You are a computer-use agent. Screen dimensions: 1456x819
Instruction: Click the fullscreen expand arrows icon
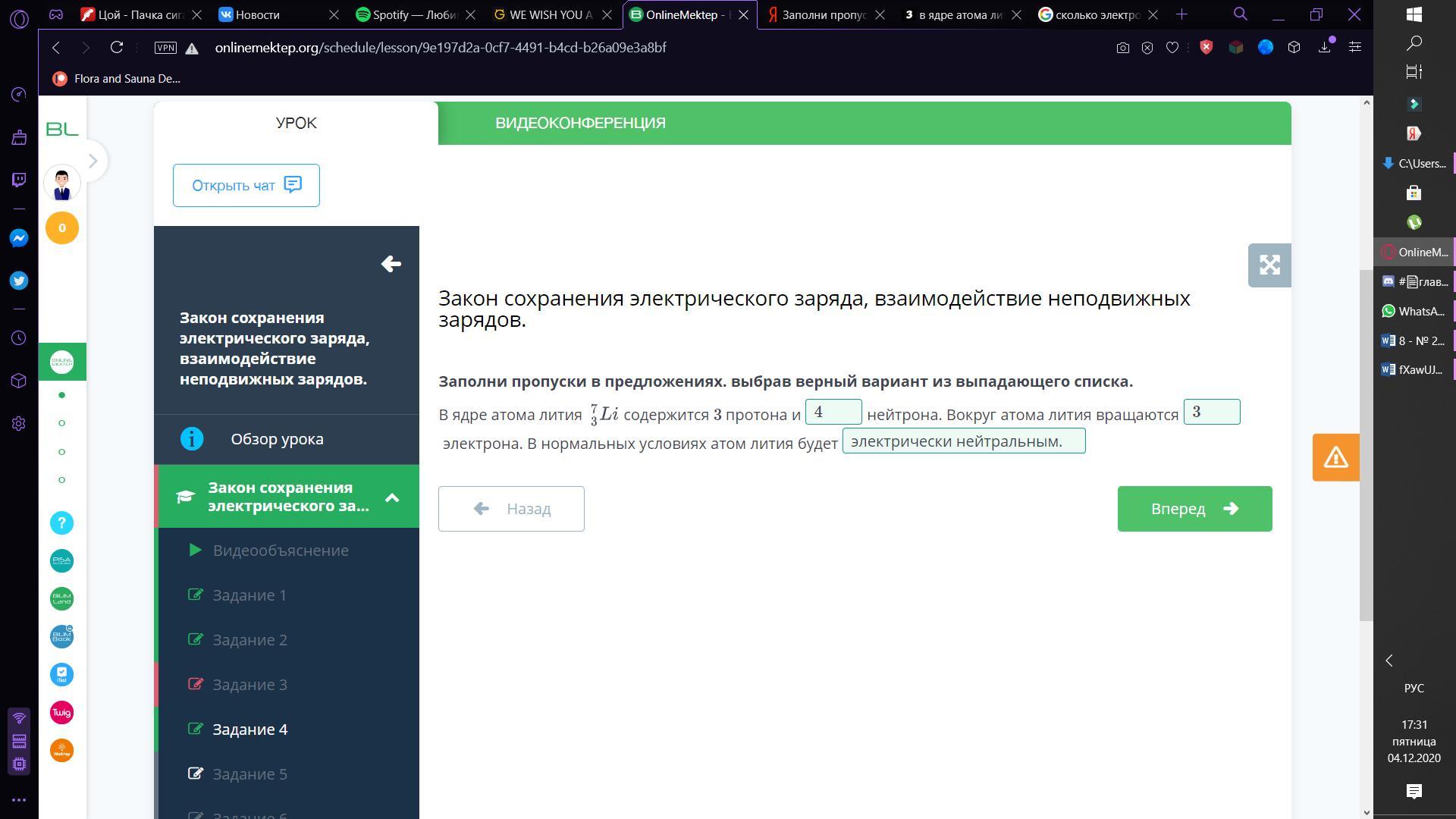(1269, 265)
